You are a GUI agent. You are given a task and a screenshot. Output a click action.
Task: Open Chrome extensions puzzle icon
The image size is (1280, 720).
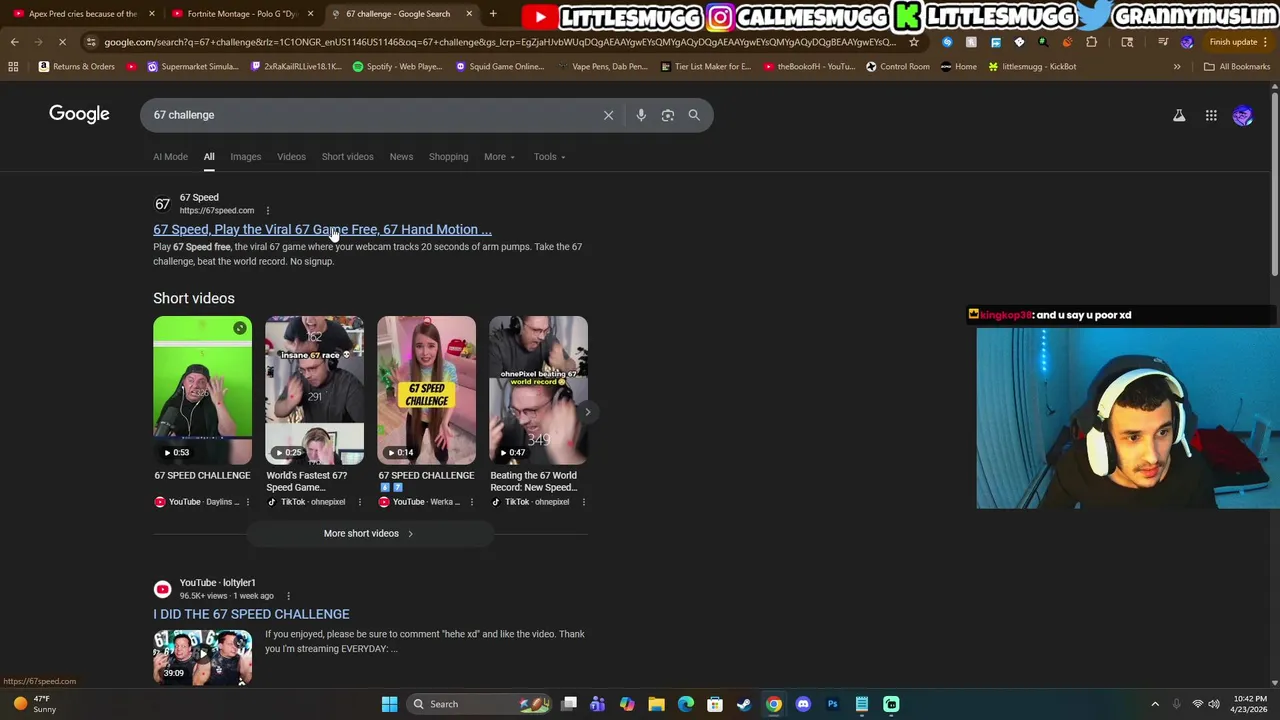(x=1091, y=42)
